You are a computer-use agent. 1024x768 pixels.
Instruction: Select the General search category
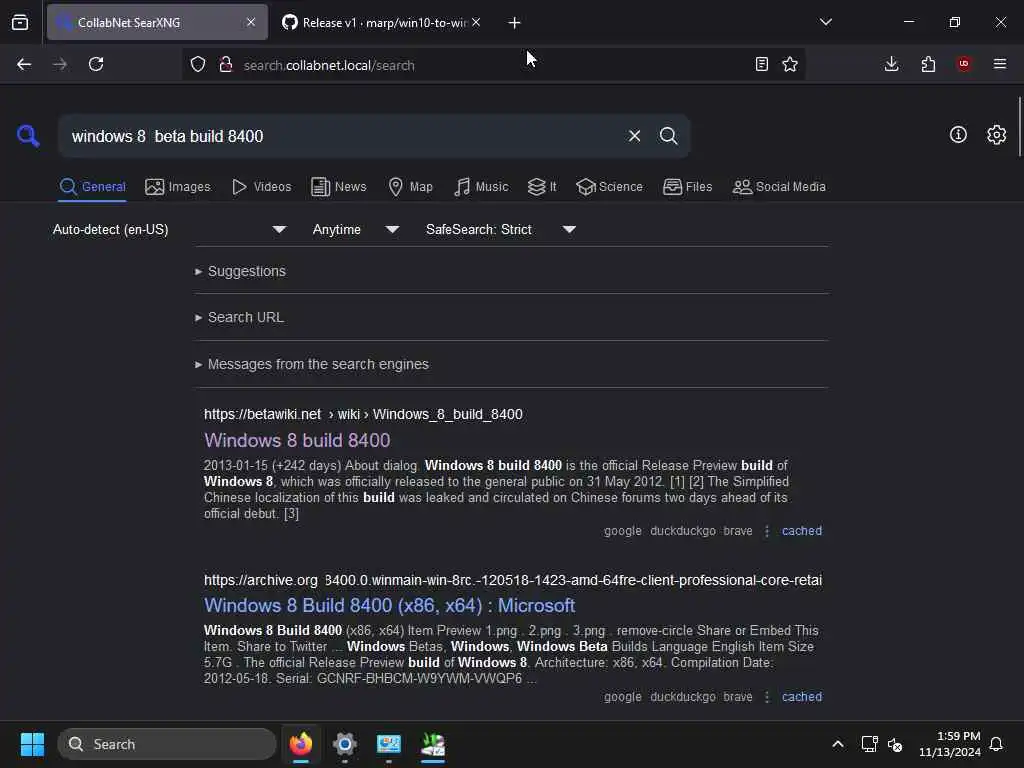pyautogui.click(x=92, y=187)
